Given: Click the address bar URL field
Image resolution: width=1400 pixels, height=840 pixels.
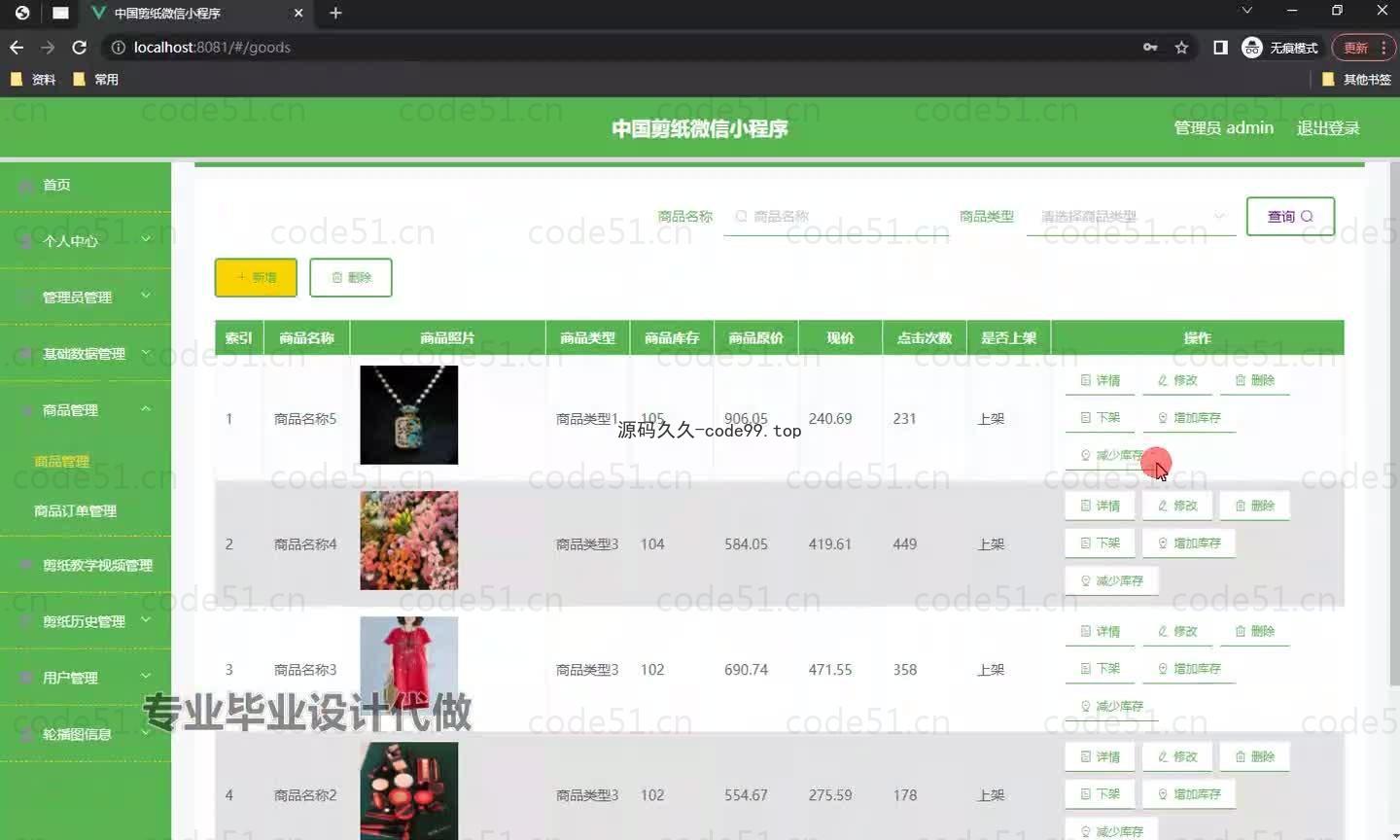Looking at the screenshot, I should tap(622, 47).
